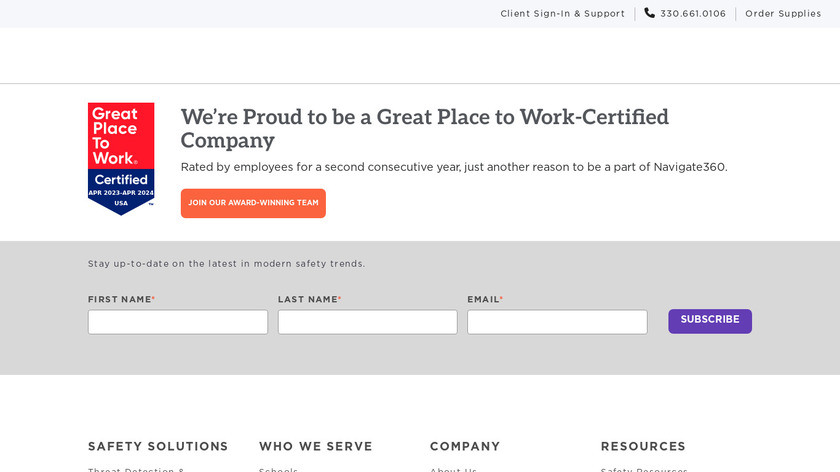840x472 pixels.
Task: Open Client Sign-In & Support link
Action: (x=562, y=14)
